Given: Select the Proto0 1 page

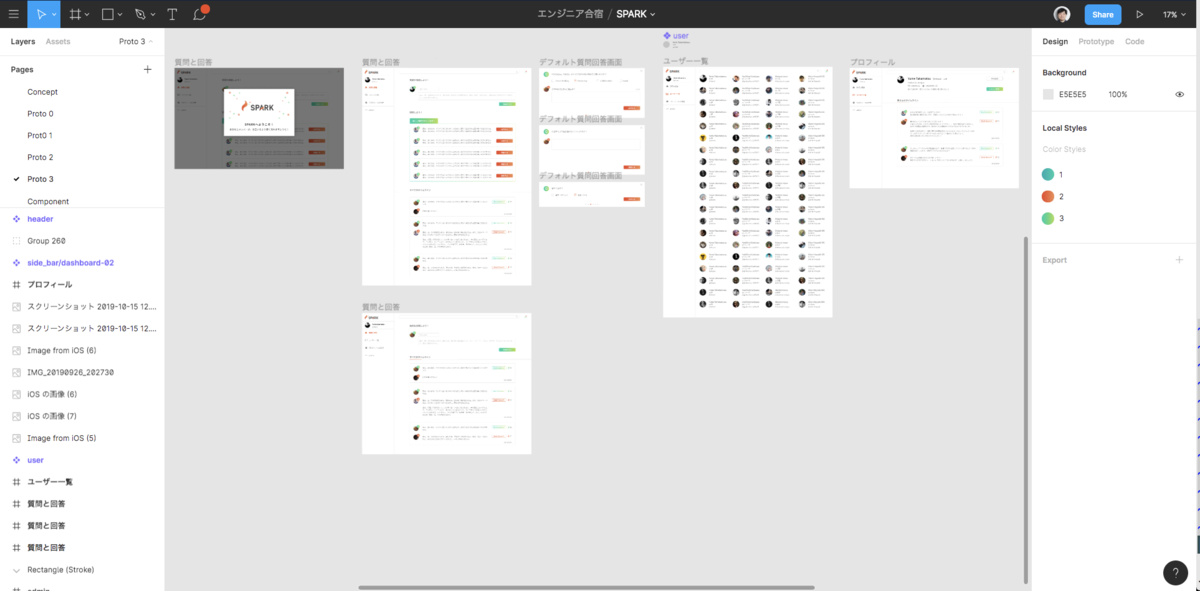Looking at the screenshot, I should 40,135.
